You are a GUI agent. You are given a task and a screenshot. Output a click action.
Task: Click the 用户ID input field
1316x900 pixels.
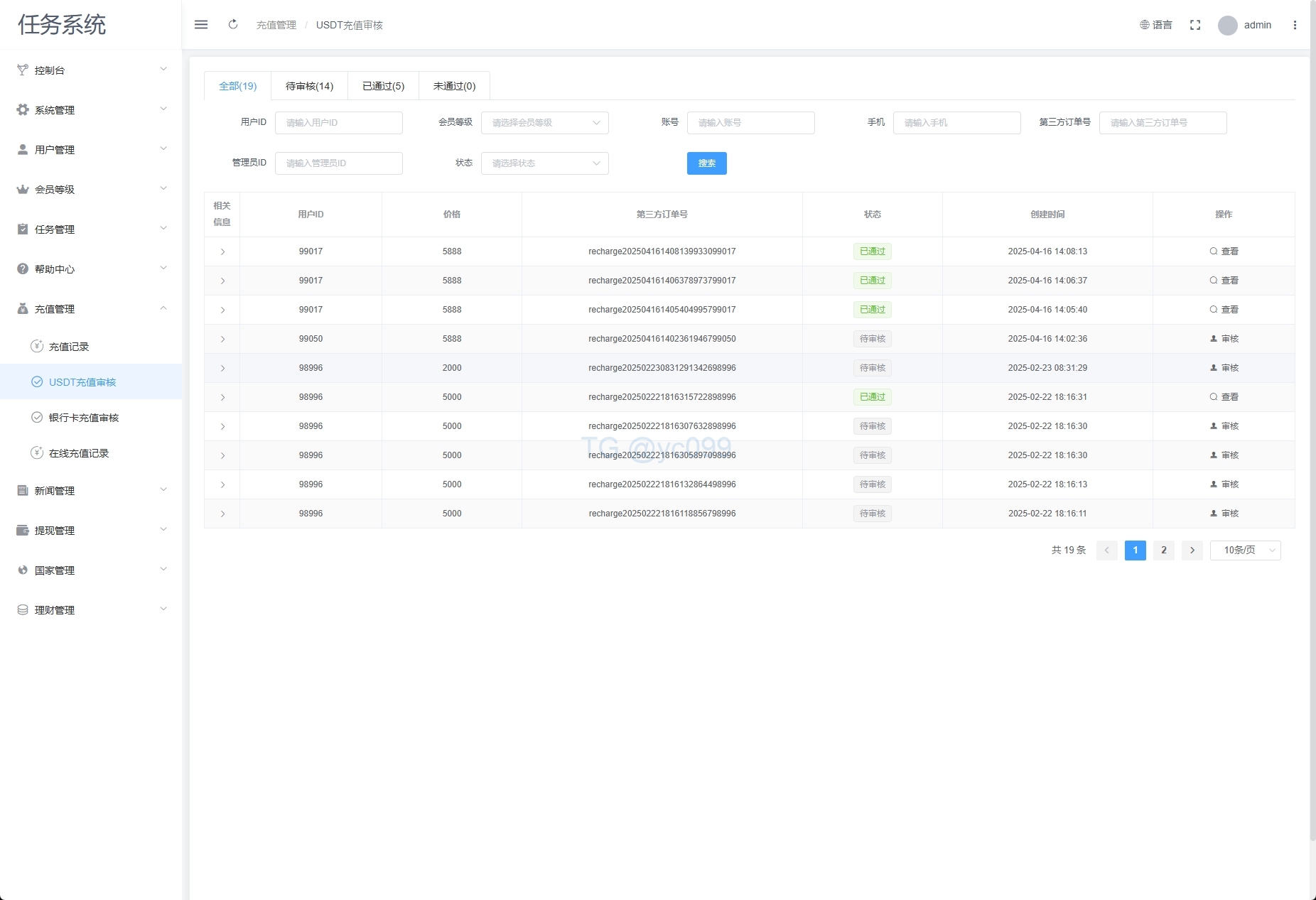coord(338,123)
